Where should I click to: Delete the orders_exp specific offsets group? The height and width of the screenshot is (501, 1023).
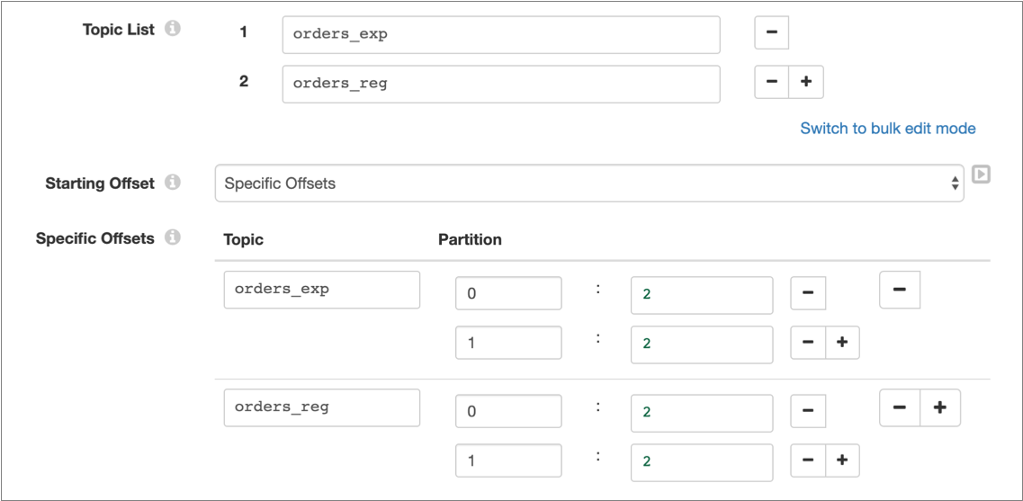point(899,290)
